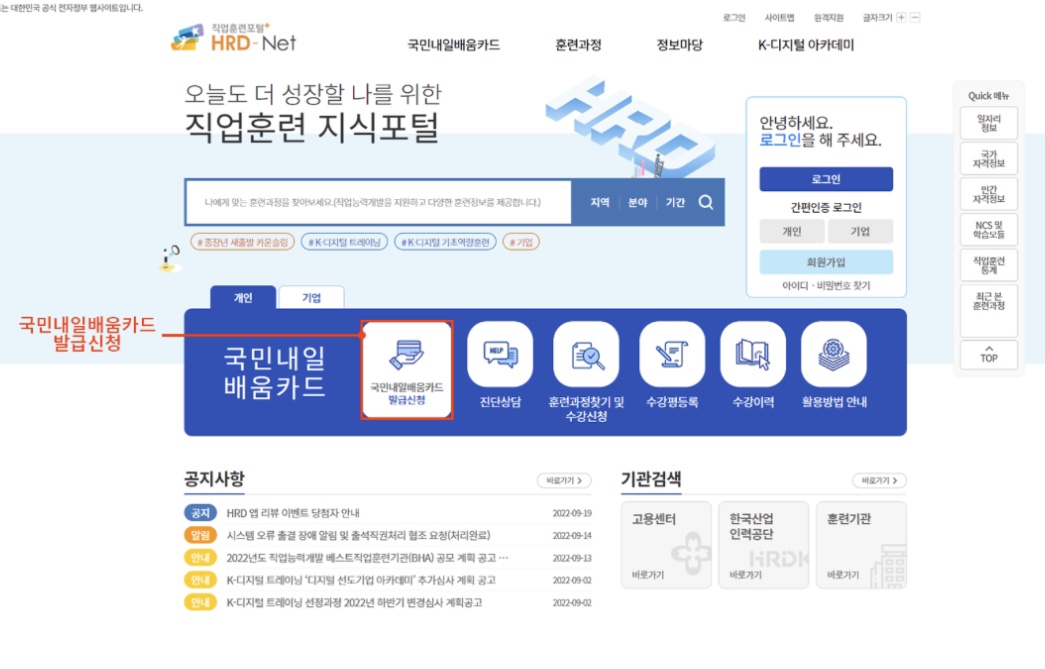This screenshot has height=669, width=1045.
Task: Open the 정보마당 main menu
Action: (679, 45)
